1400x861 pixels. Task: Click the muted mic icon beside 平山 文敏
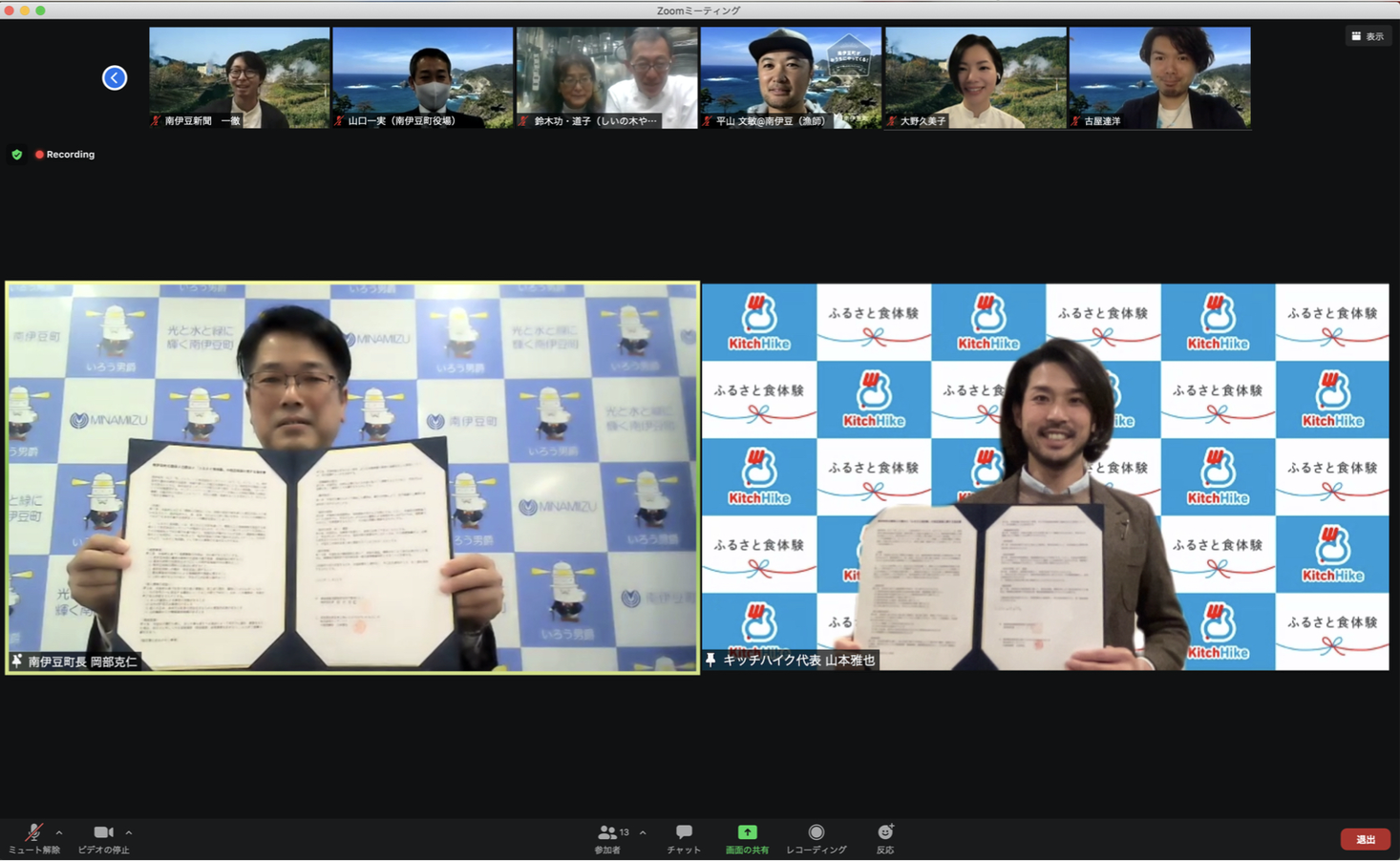pyautogui.click(x=708, y=121)
